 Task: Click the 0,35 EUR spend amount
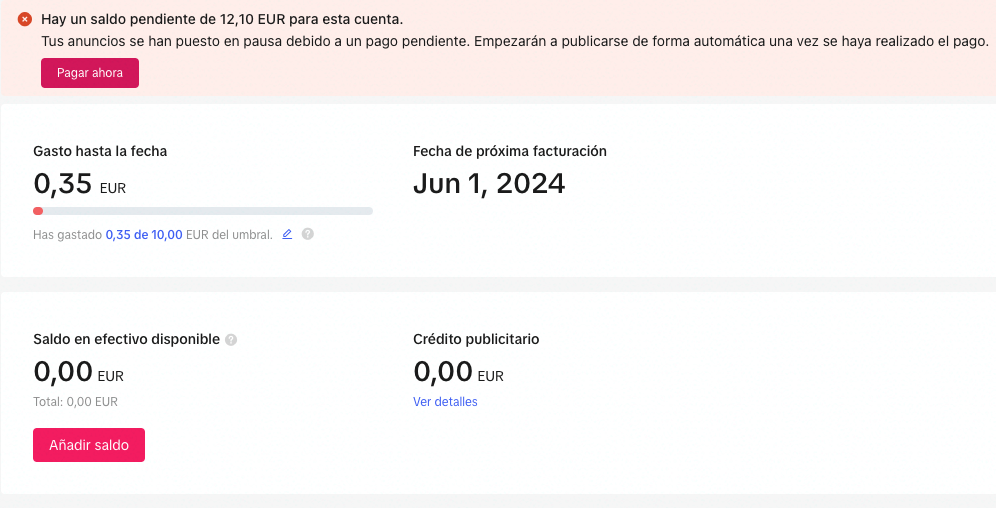80,185
